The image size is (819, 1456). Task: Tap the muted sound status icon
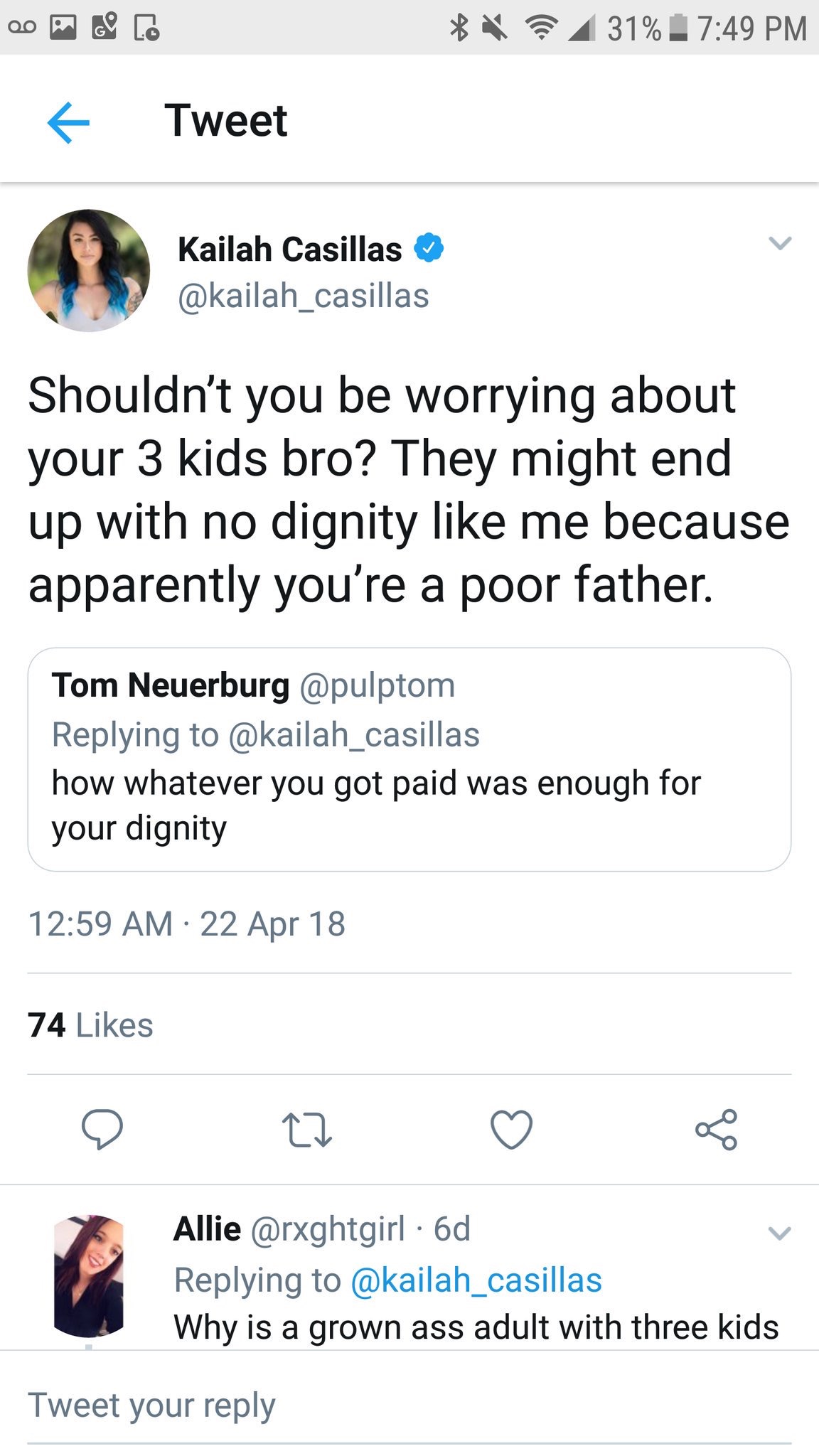(495, 28)
